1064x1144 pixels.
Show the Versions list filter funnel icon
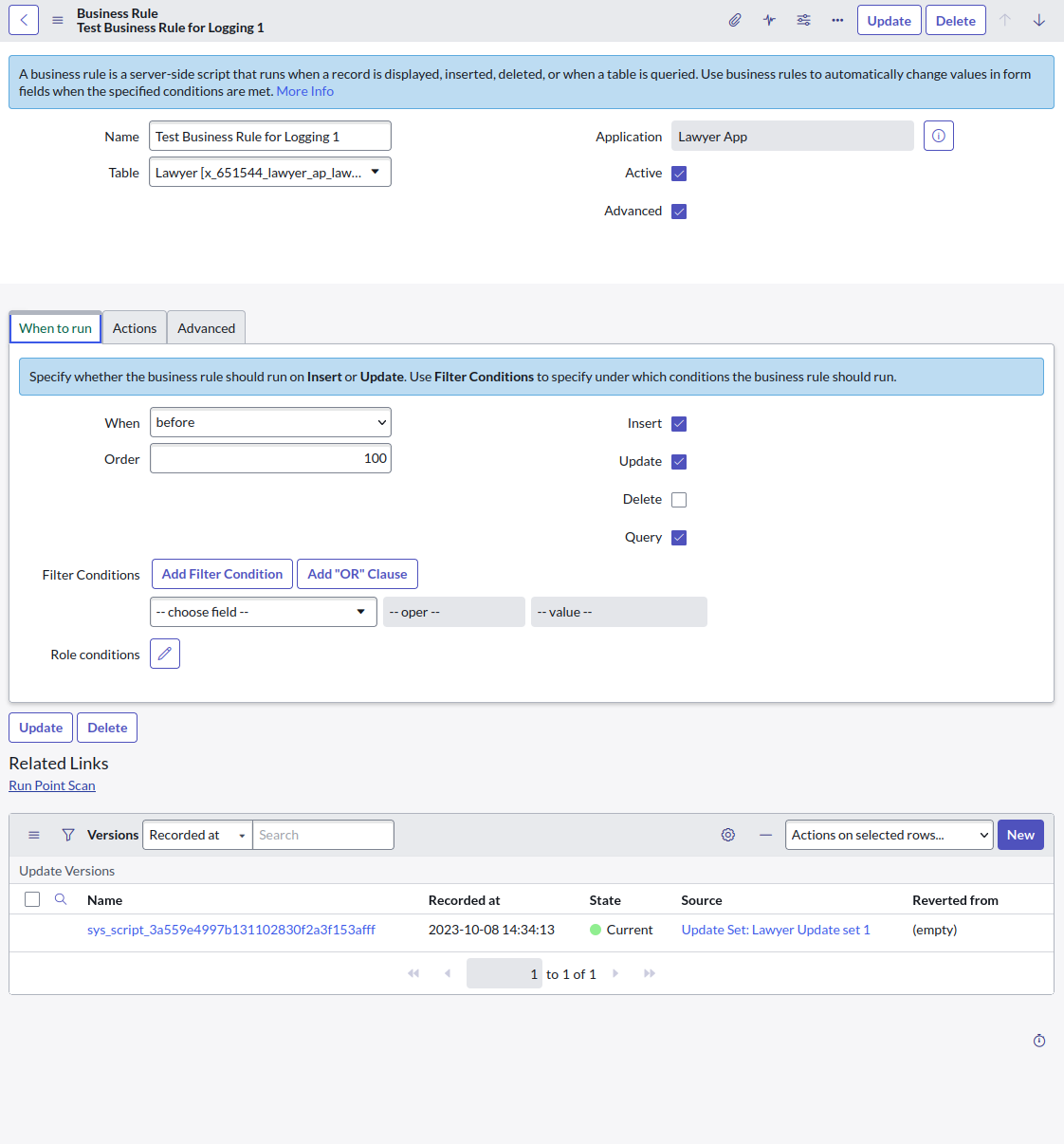coord(68,835)
